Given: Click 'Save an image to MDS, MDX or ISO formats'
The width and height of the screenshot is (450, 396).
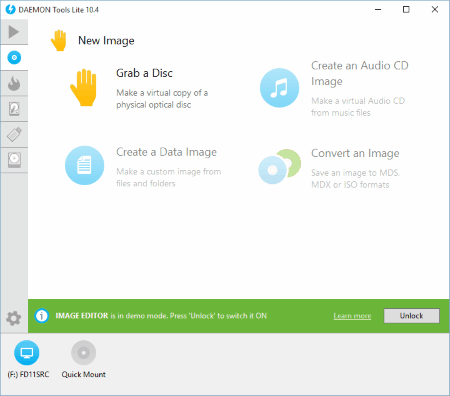Looking at the screenshot, I should [355, 179].
